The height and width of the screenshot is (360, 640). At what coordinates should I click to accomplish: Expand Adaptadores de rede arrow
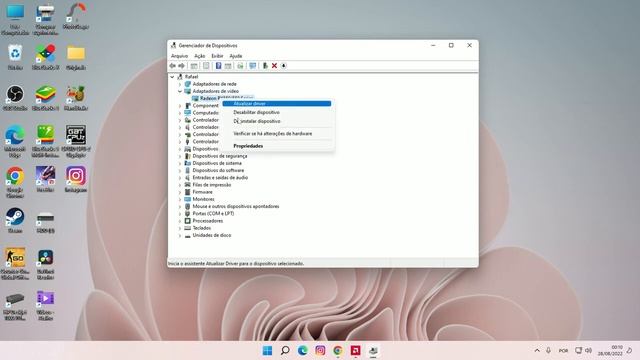click(x=180, y=84)
